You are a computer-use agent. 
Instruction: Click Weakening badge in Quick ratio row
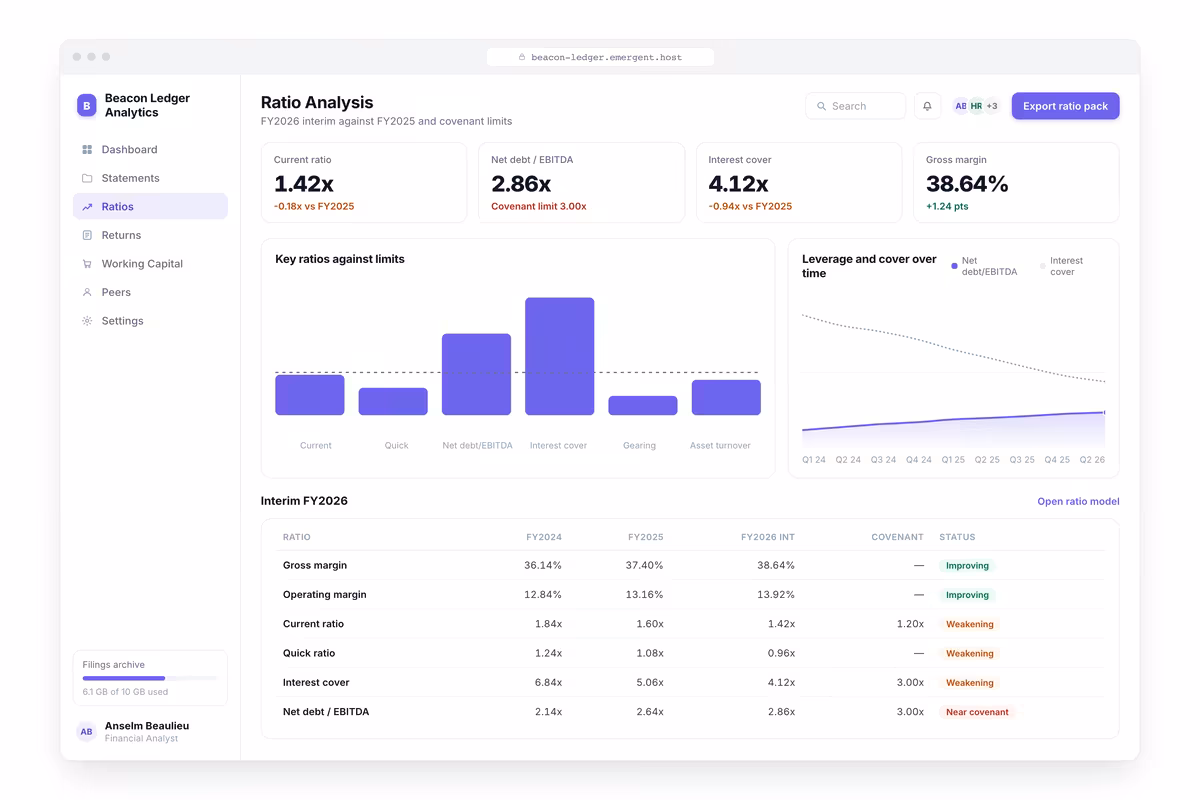[x=970, y=653]
